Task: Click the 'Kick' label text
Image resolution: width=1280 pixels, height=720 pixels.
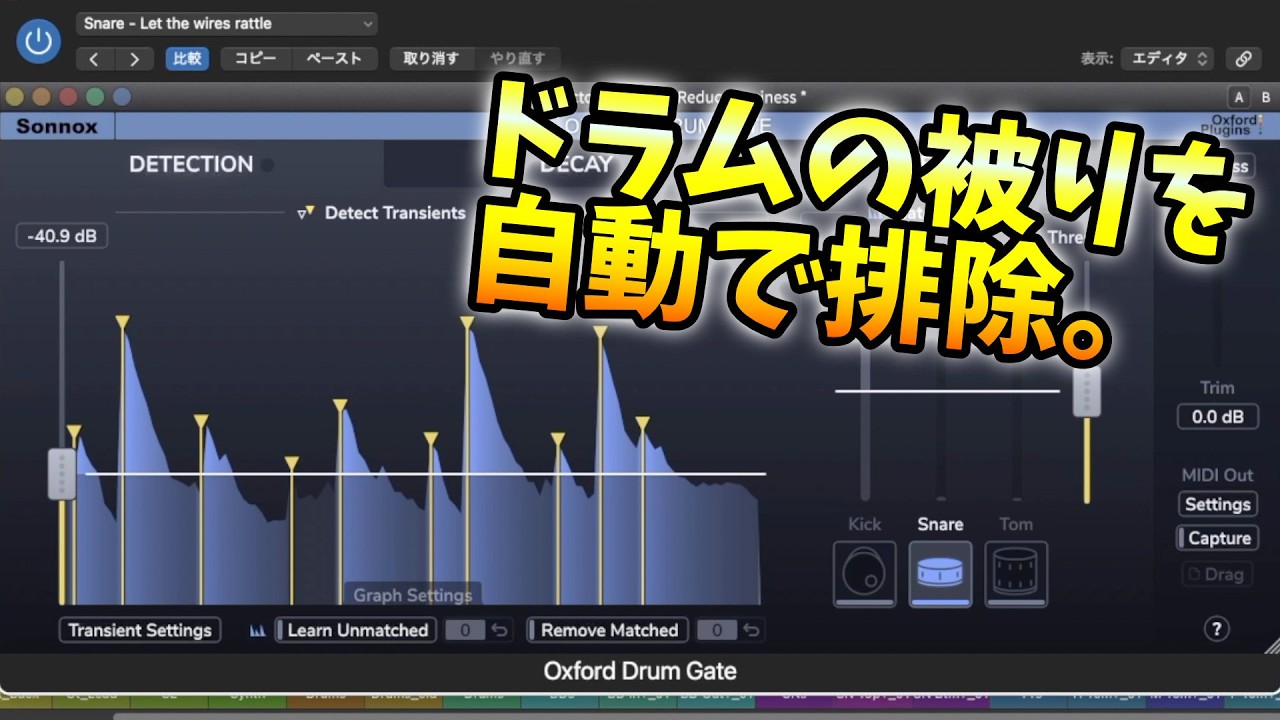Action: click(x=865, y=524)
